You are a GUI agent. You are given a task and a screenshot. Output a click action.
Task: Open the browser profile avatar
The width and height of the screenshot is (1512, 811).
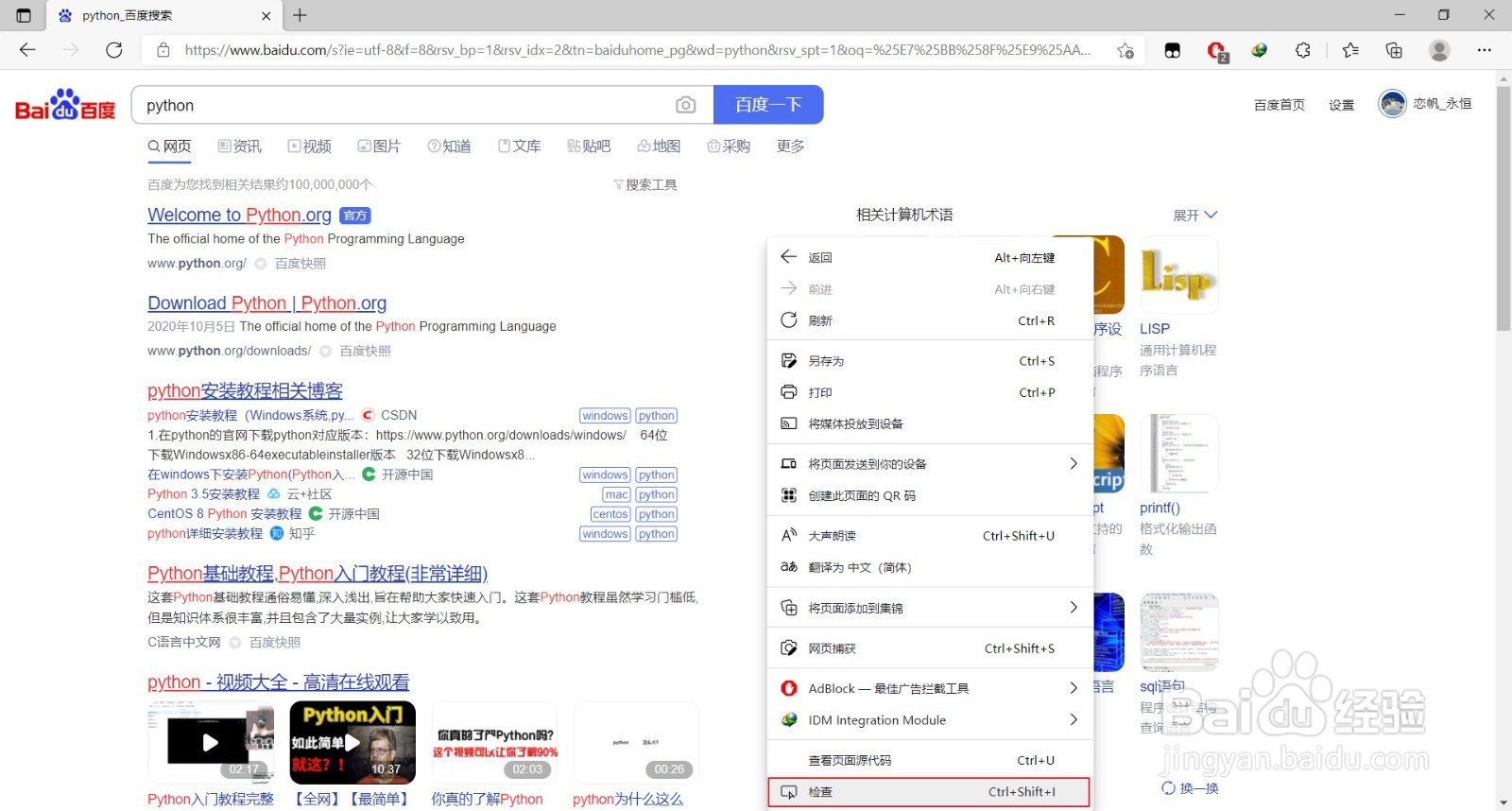point(1439,50)
